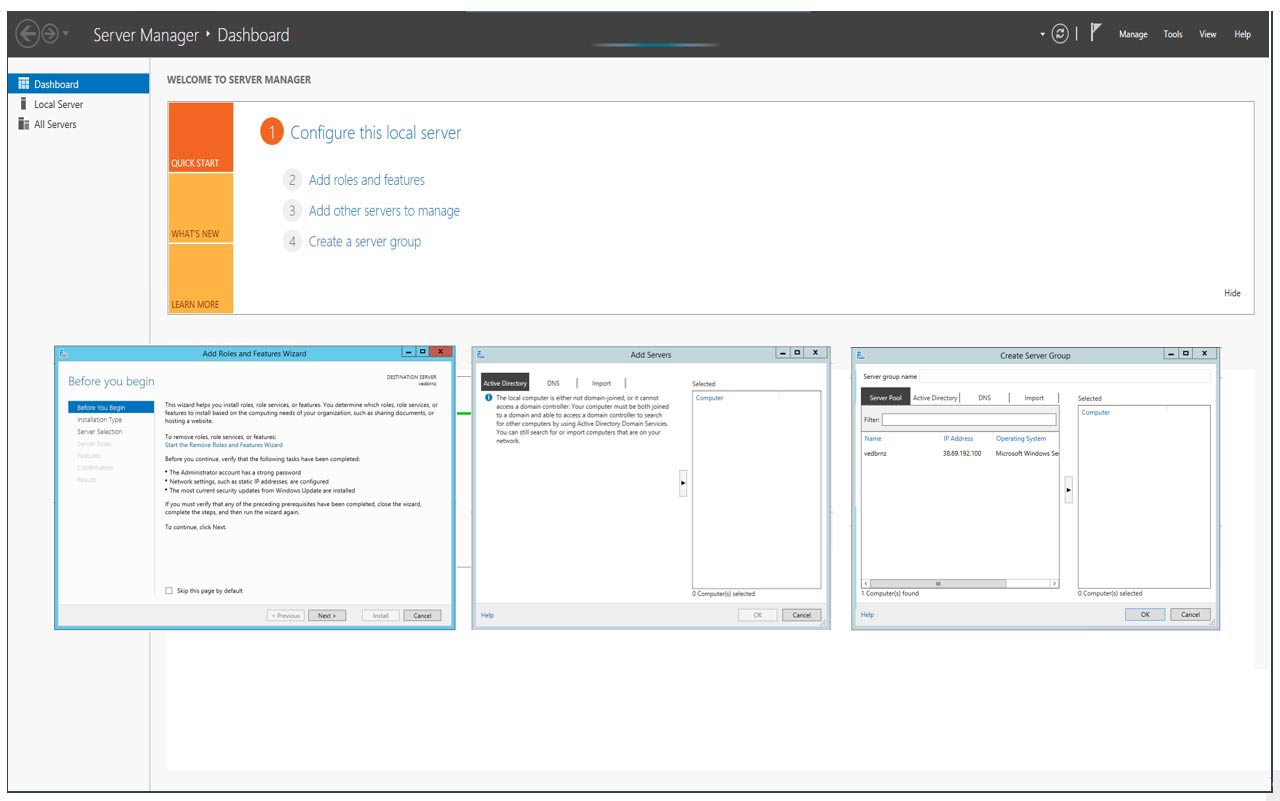Hide the Welcome to Server Manager tile

tap(1232, 293)
